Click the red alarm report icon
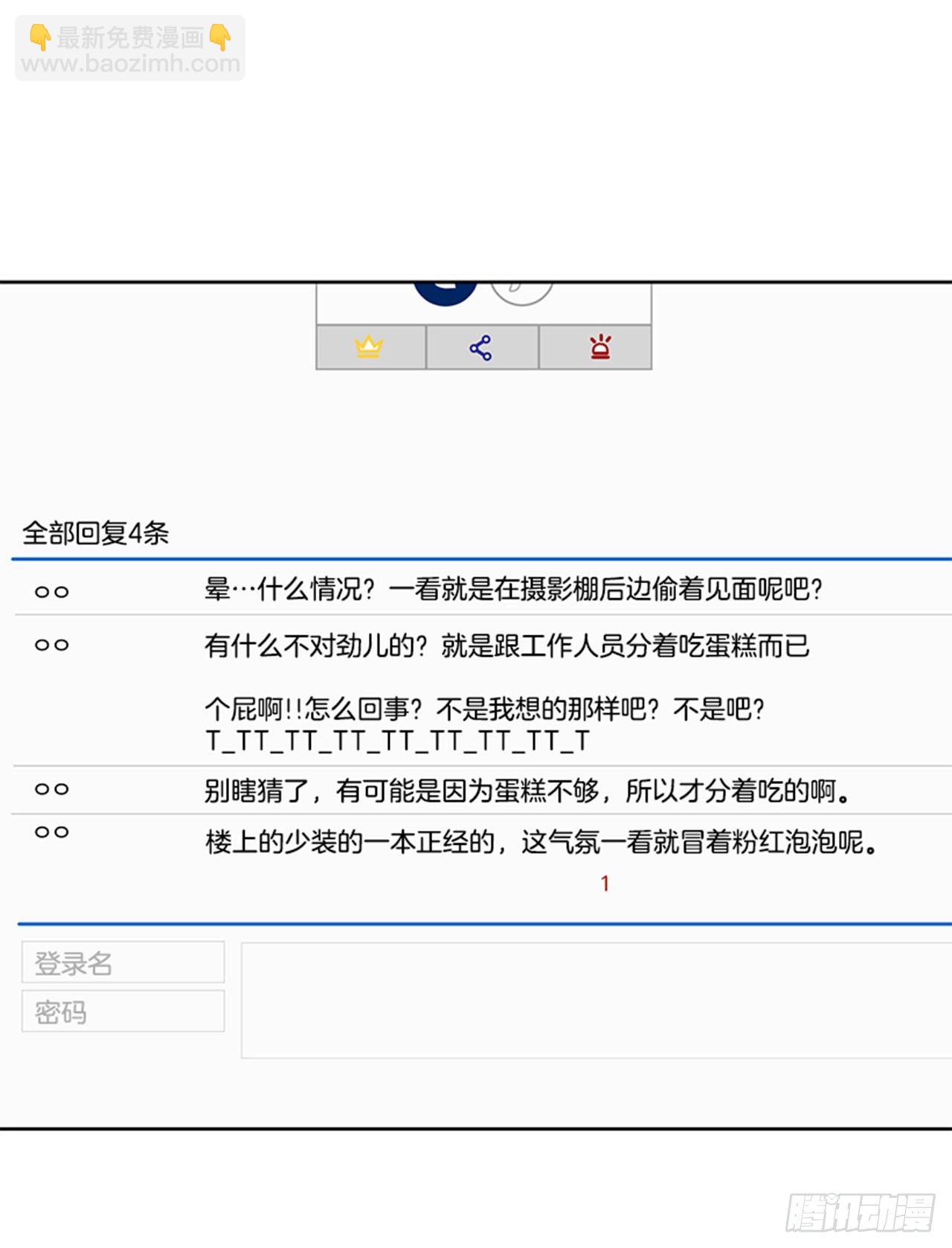Screen dimensions: 952x1248 (x=599, y=347)
